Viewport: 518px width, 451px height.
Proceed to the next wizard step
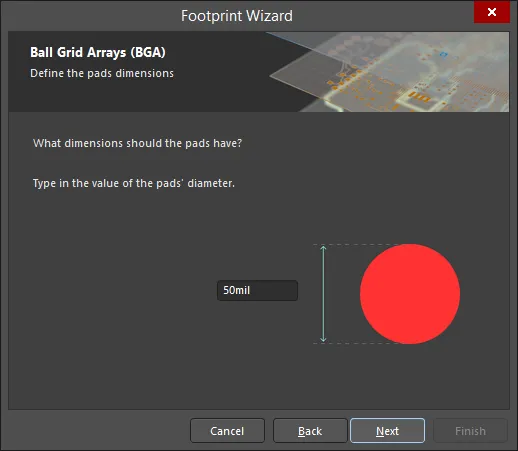tap(387, 431)
